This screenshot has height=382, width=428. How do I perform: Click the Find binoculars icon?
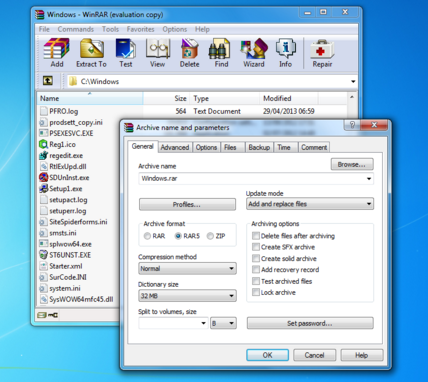tap(219, 48)
